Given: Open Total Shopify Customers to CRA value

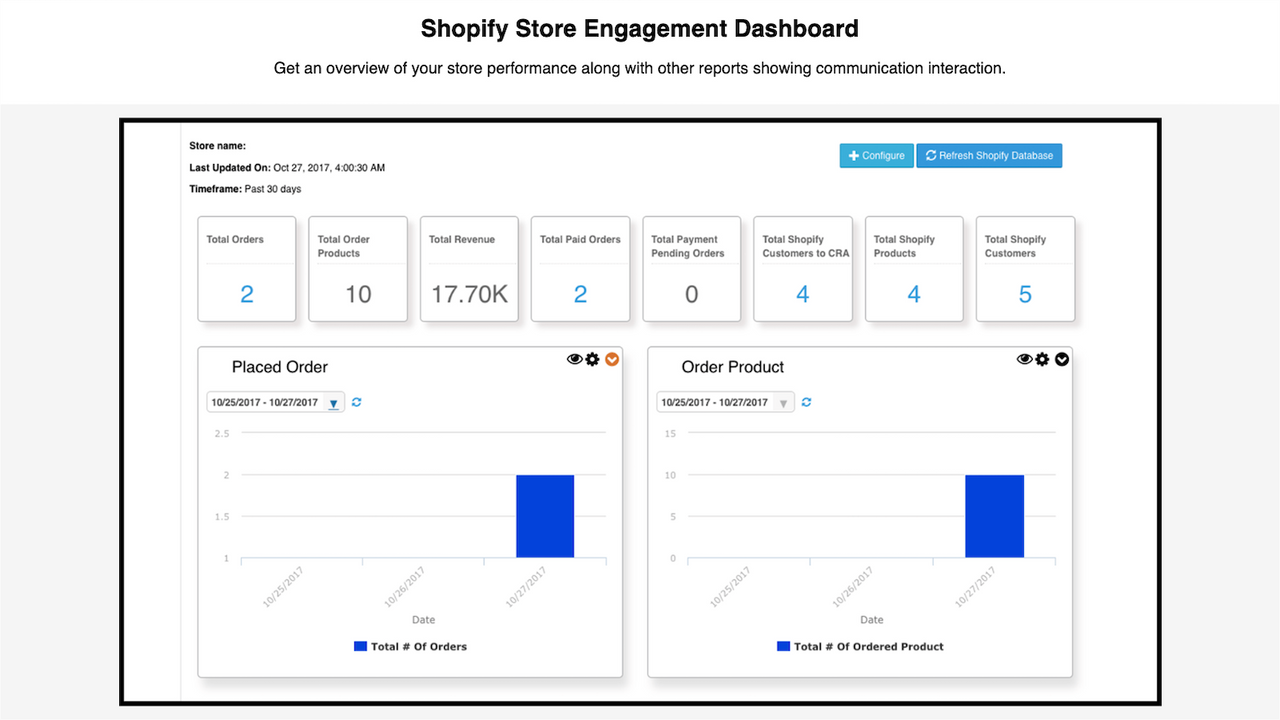Looking at the screenshot, I should 802,294.
